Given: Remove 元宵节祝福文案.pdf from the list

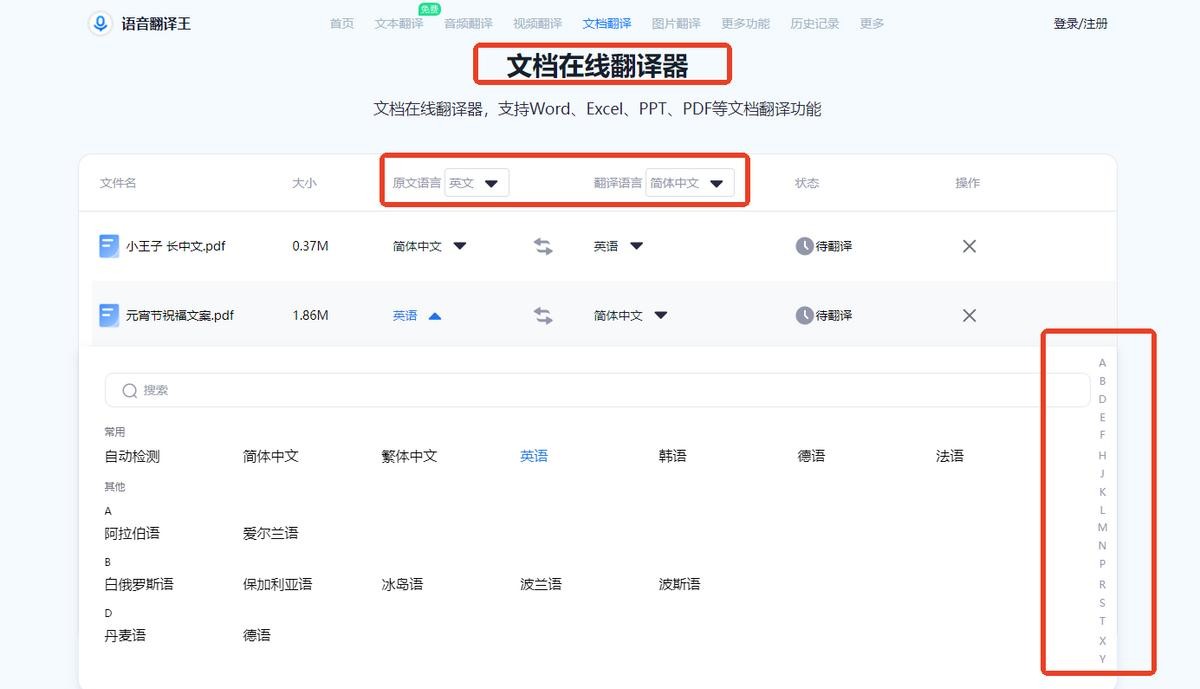Looking at the screenshot, I should coord(968,316).
